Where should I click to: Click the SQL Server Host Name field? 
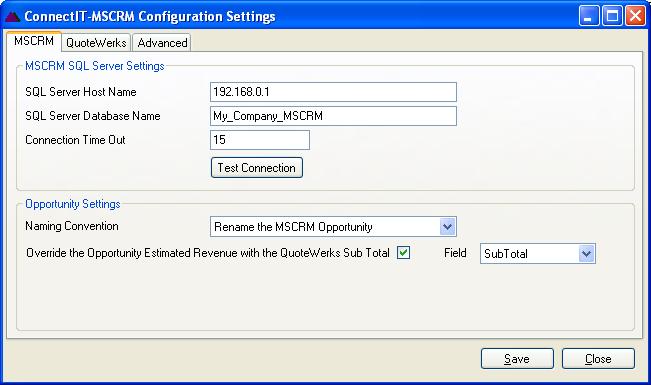pyautogui.click(x=333, y=92)
